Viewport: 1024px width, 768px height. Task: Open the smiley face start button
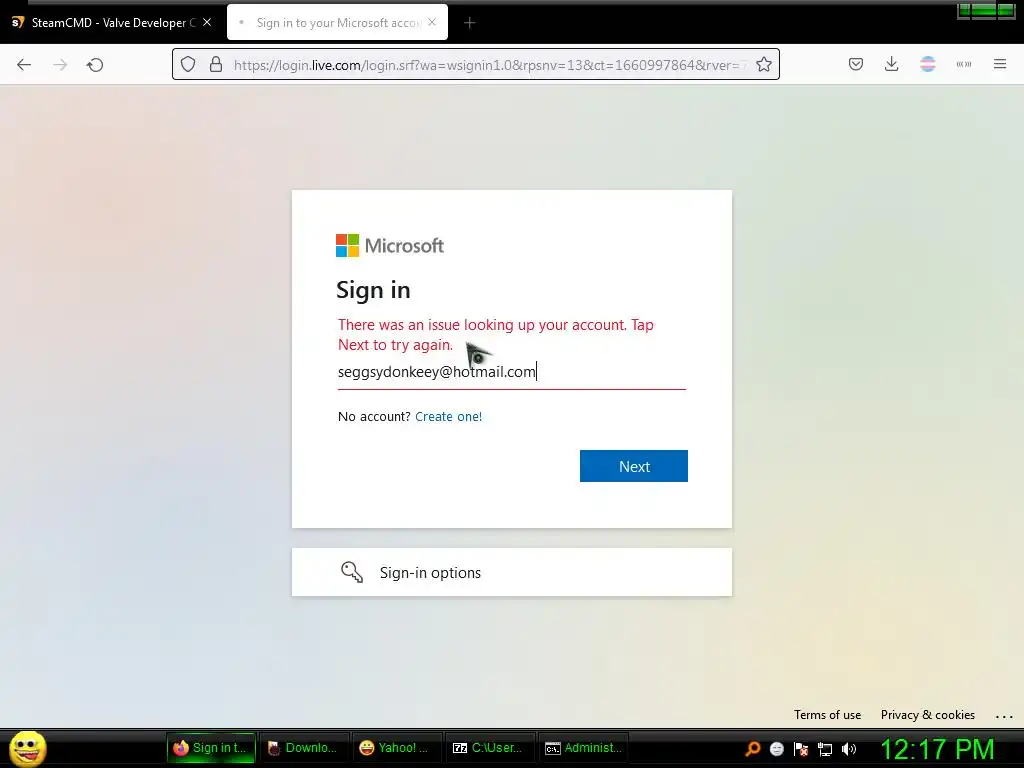[27, 748]
